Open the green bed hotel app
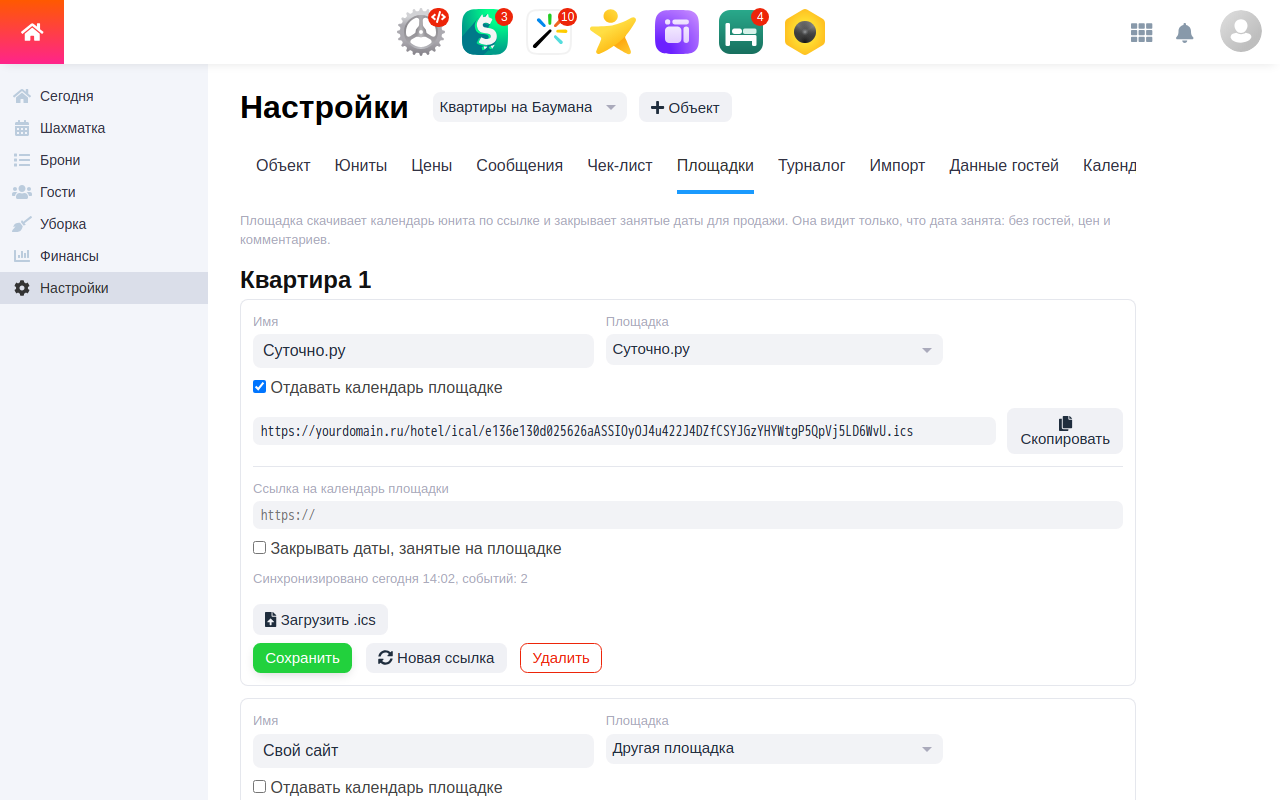The height and width of the screenshot is (800, 1280). click(741, 32)
